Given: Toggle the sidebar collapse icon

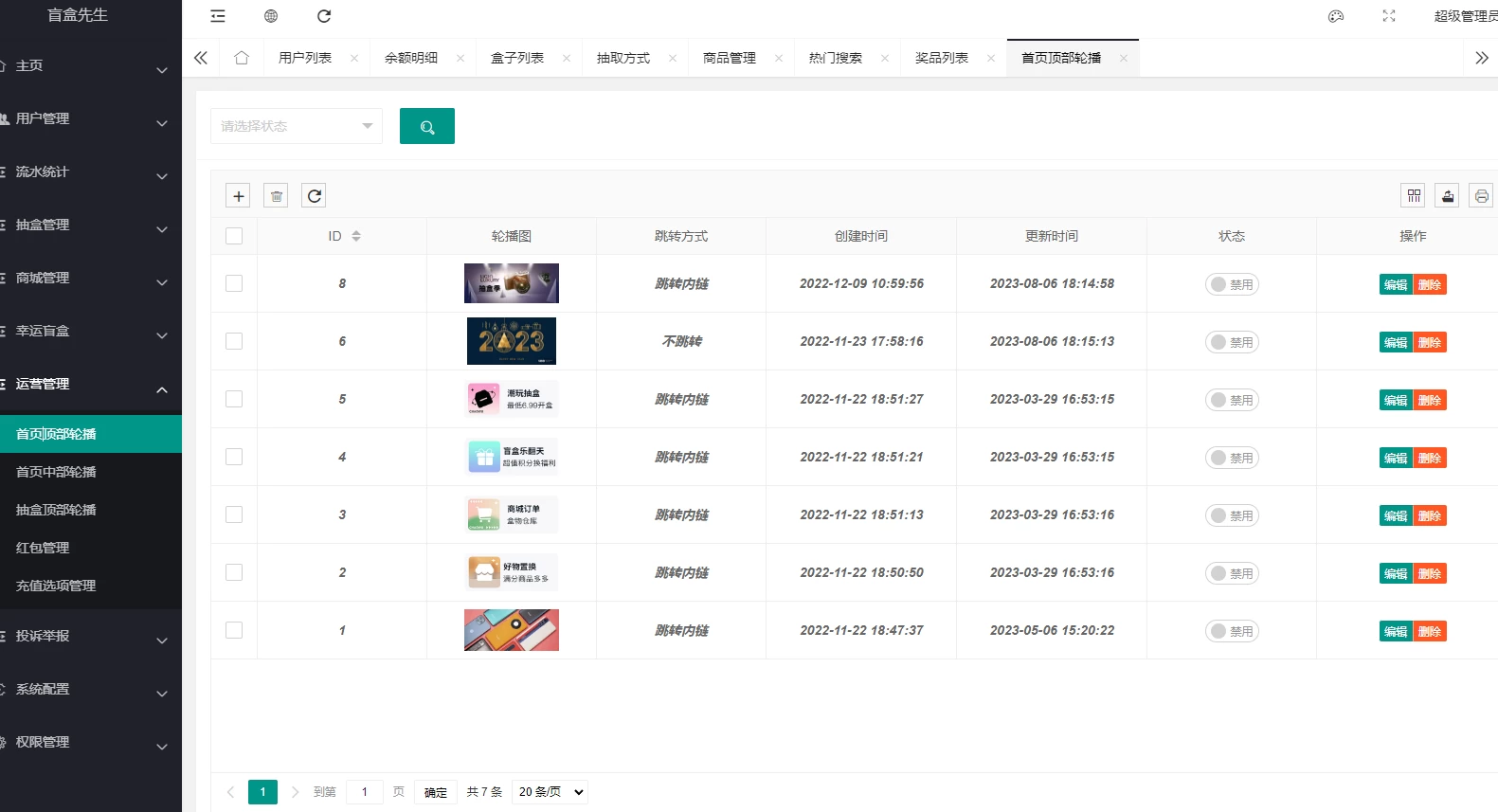Looking at the screenshot, I should click(x=218, y=16).
